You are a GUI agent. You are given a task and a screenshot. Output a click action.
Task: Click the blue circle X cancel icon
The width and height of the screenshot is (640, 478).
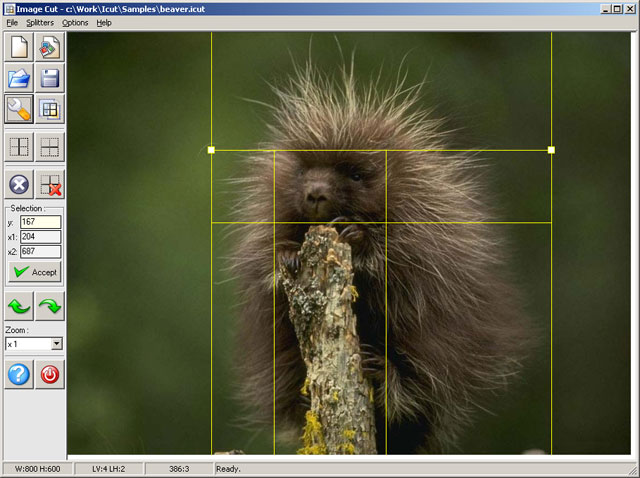coord(19,185)
